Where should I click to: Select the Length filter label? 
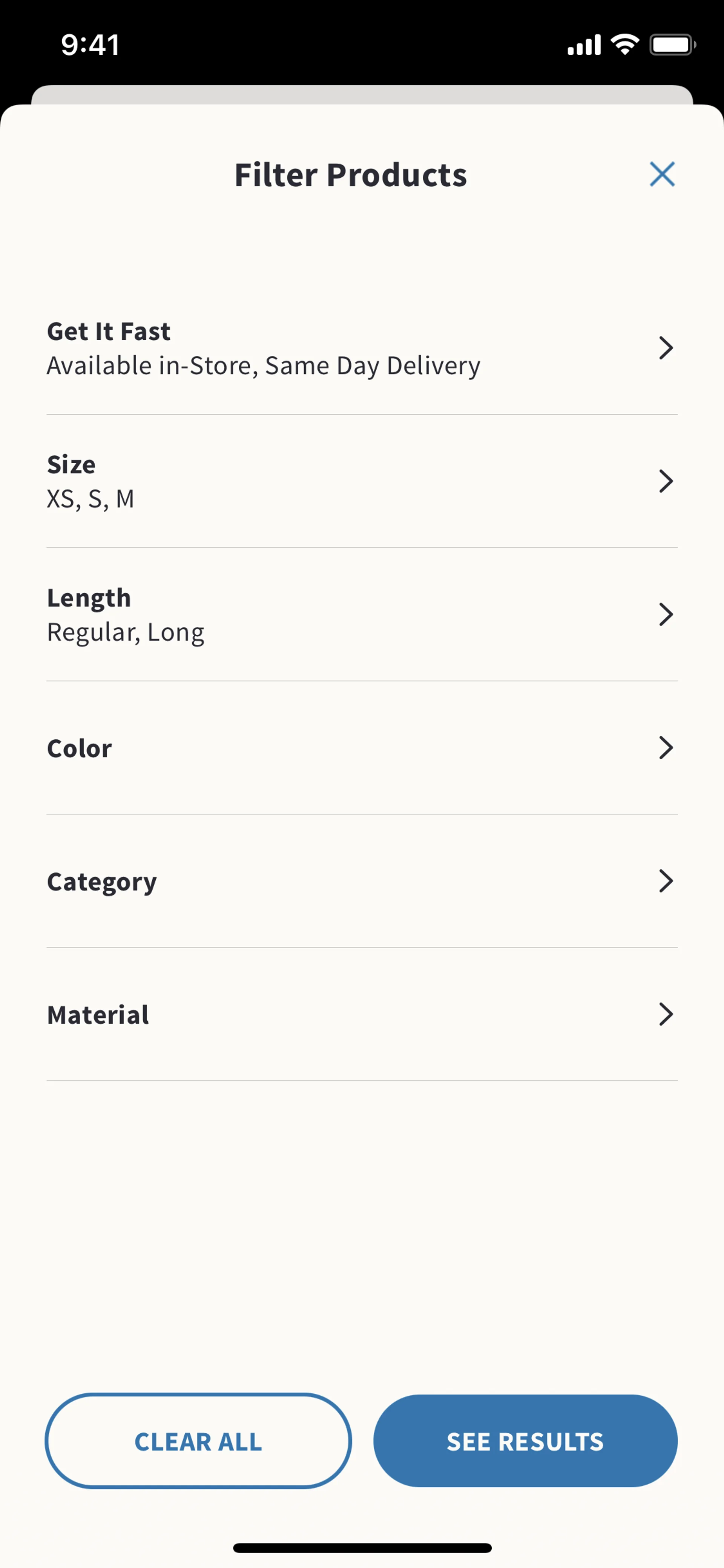coord(89,598)
